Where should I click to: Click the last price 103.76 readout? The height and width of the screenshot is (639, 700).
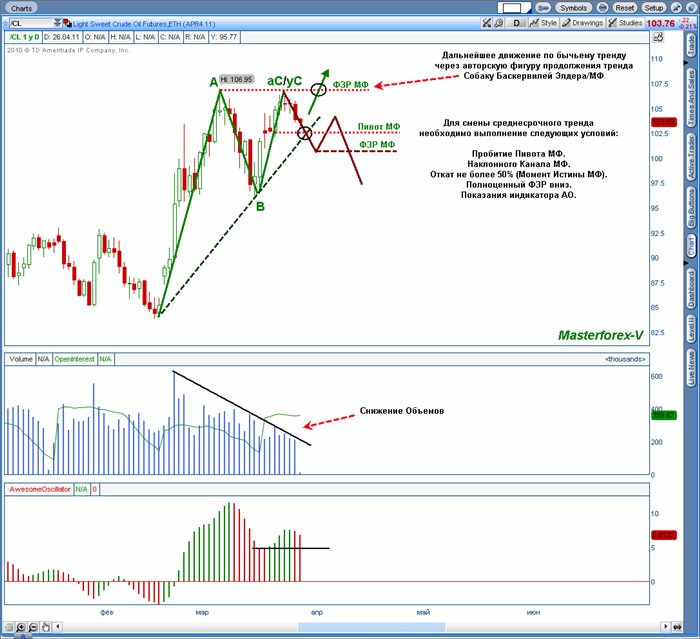[x=661, y=23]
